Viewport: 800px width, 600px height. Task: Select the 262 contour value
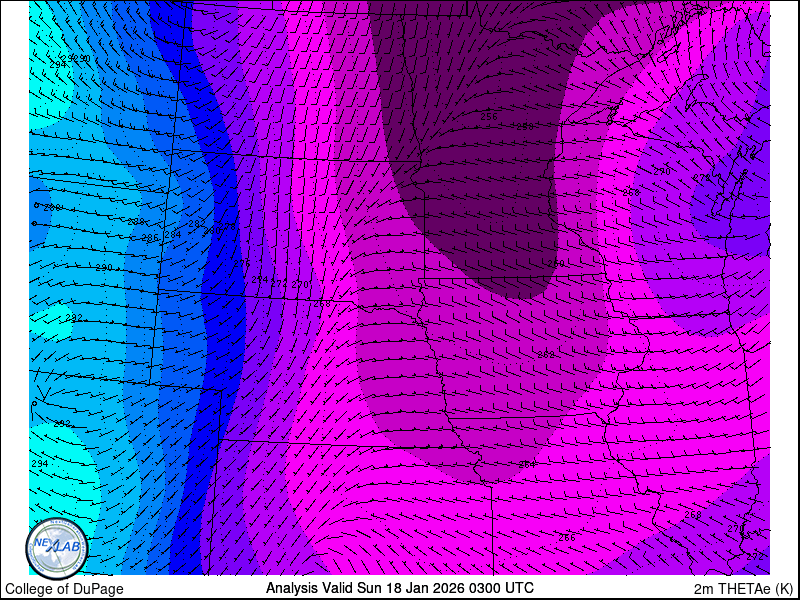click(546, 354)
